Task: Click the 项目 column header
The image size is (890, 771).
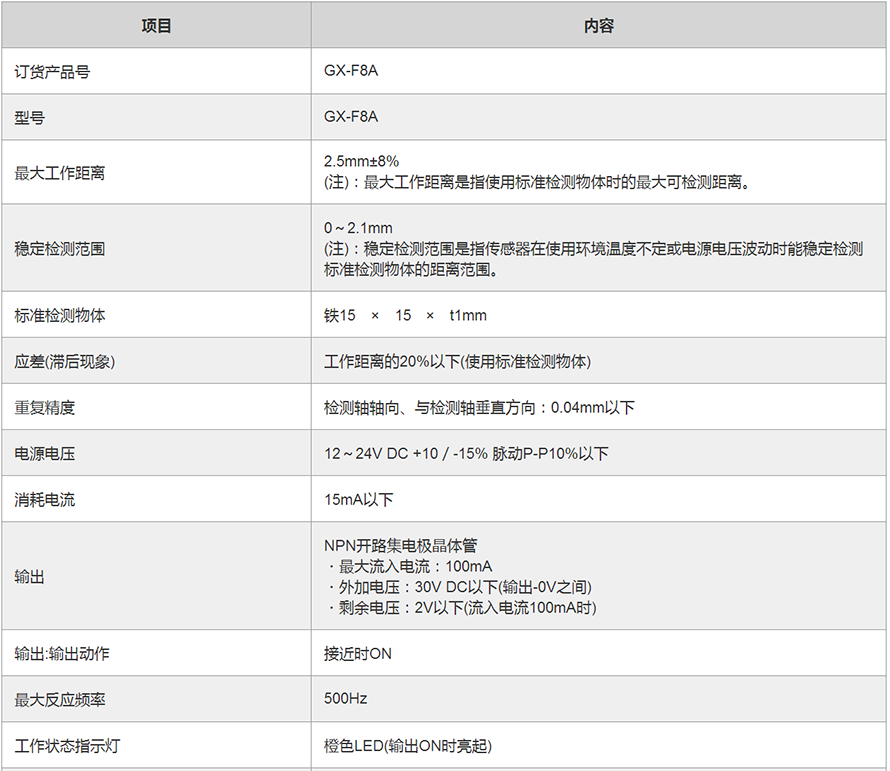Action: [156, 26]
